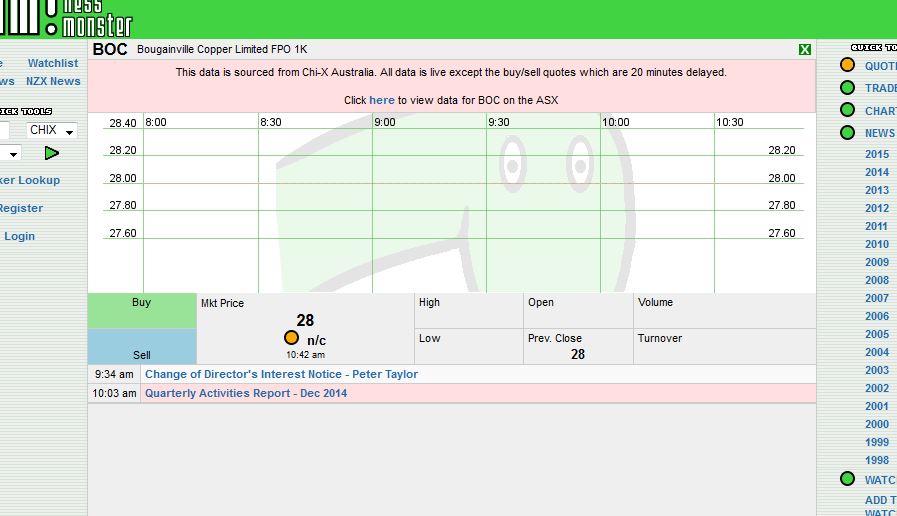This screenshot has height=516, width=897.
Task: Select news year 2002
Action: click(877, 388)
